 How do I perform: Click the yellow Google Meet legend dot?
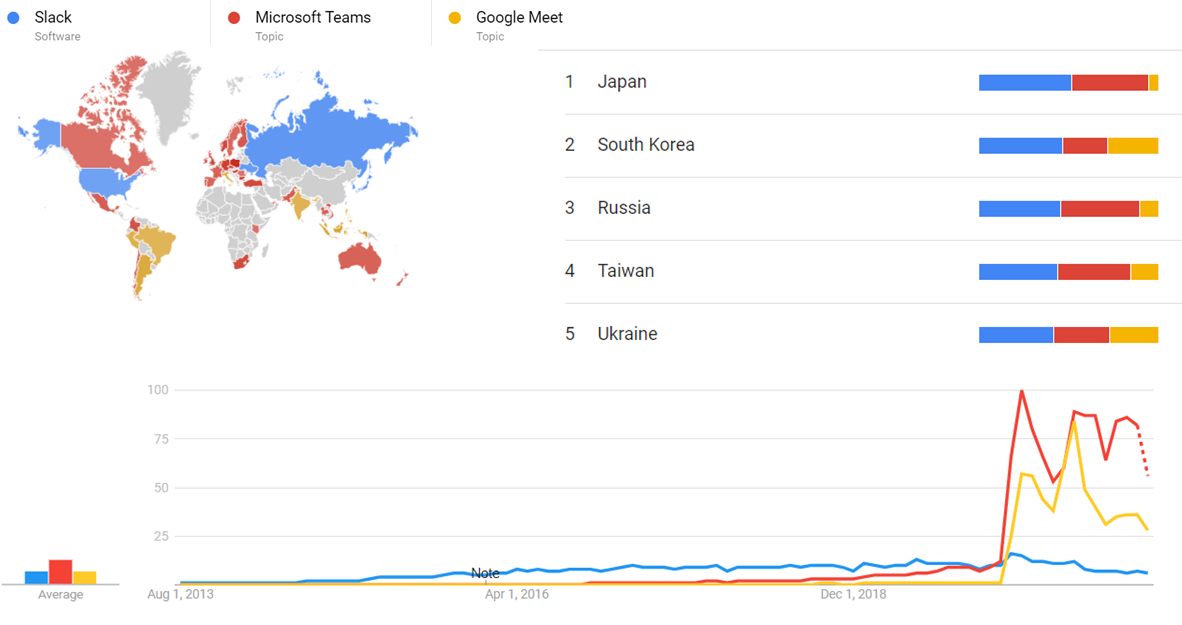click(x=455, y=18)
